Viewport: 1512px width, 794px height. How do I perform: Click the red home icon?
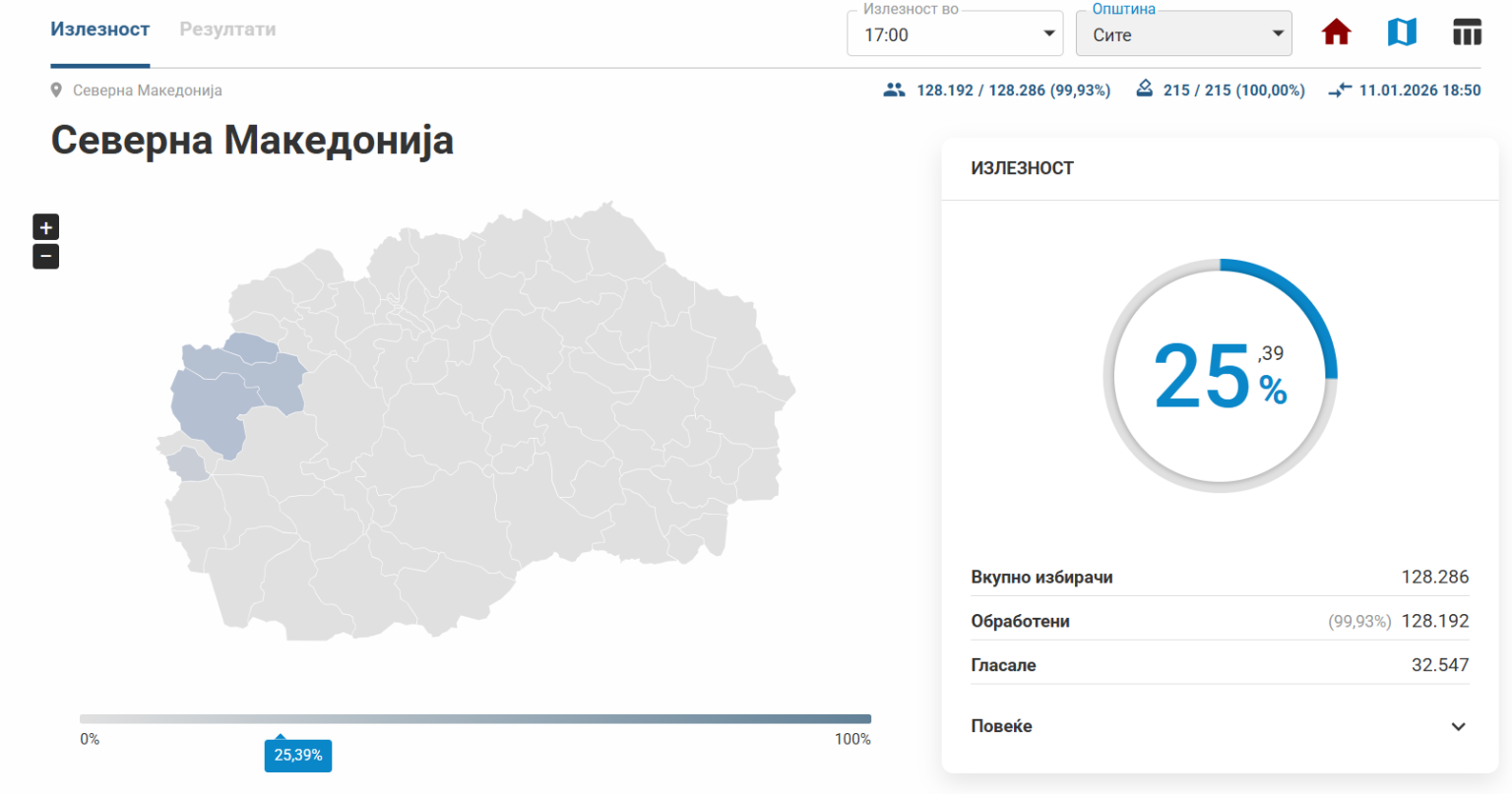coord(1336,32)
